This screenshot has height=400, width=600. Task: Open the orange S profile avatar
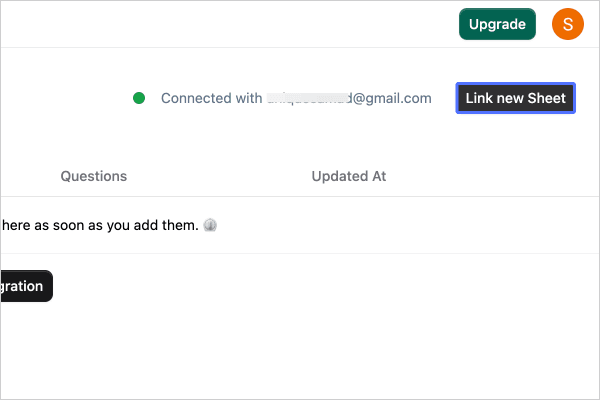(x=567, y=24)
